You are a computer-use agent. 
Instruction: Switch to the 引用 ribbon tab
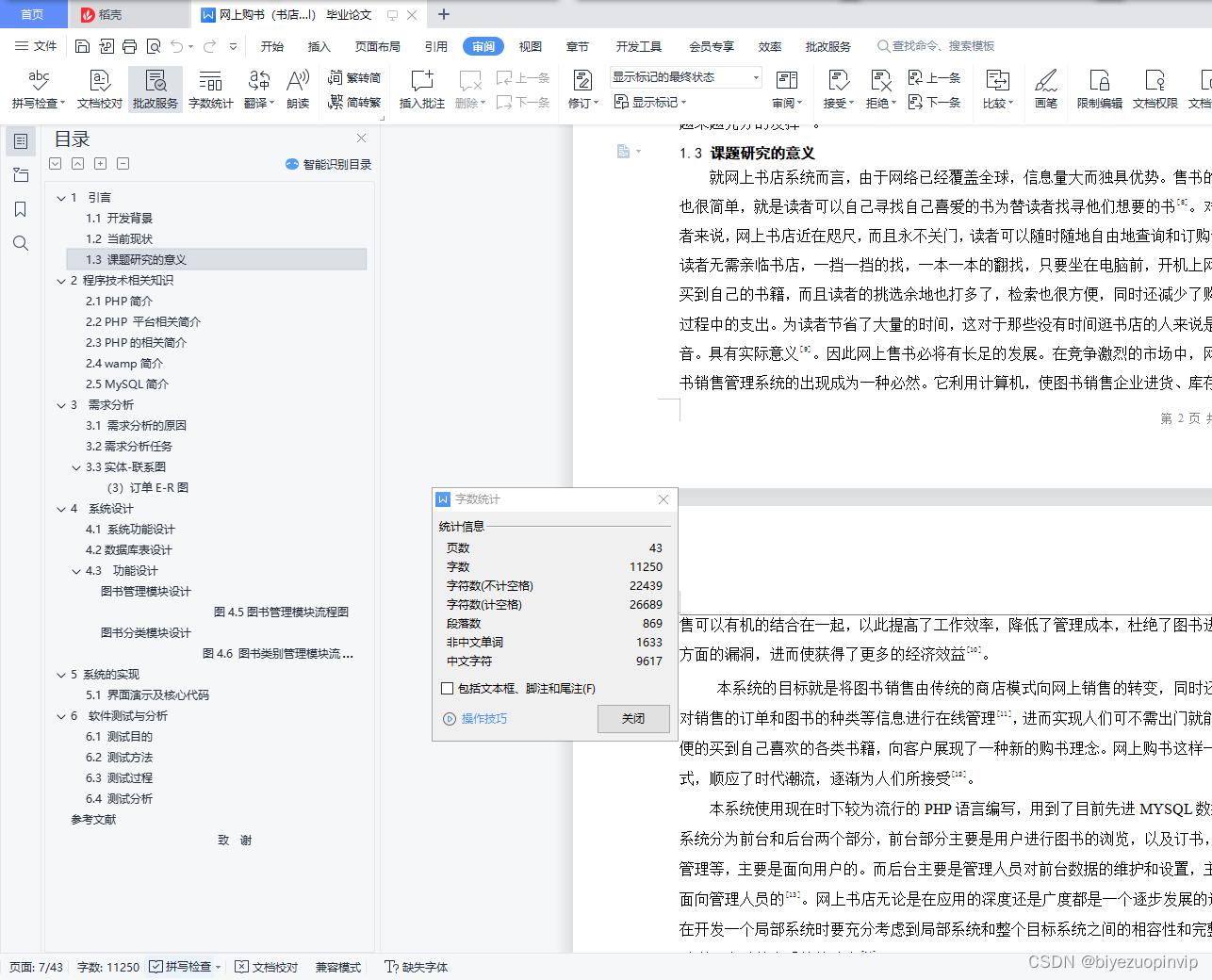435,46
